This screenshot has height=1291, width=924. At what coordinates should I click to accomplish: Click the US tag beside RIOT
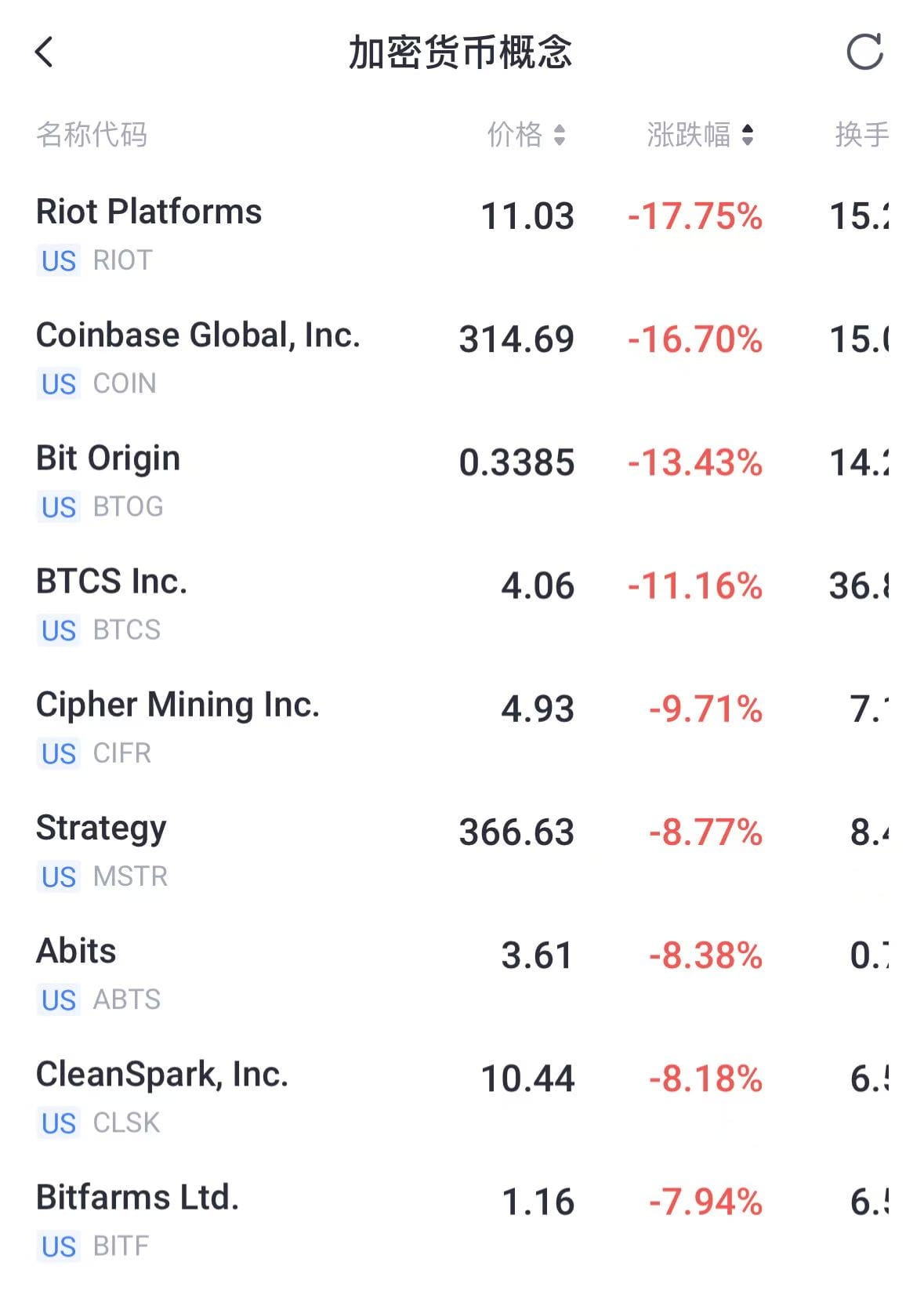tap(59, 261)
